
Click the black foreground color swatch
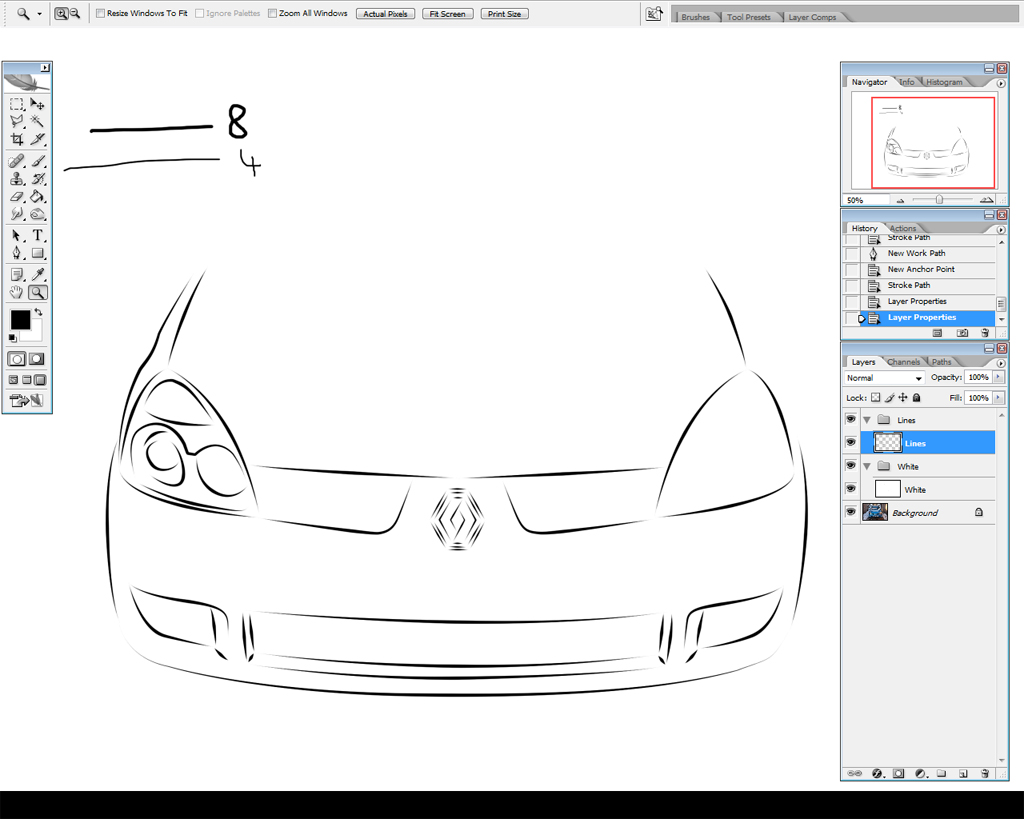tap(20, 319)
